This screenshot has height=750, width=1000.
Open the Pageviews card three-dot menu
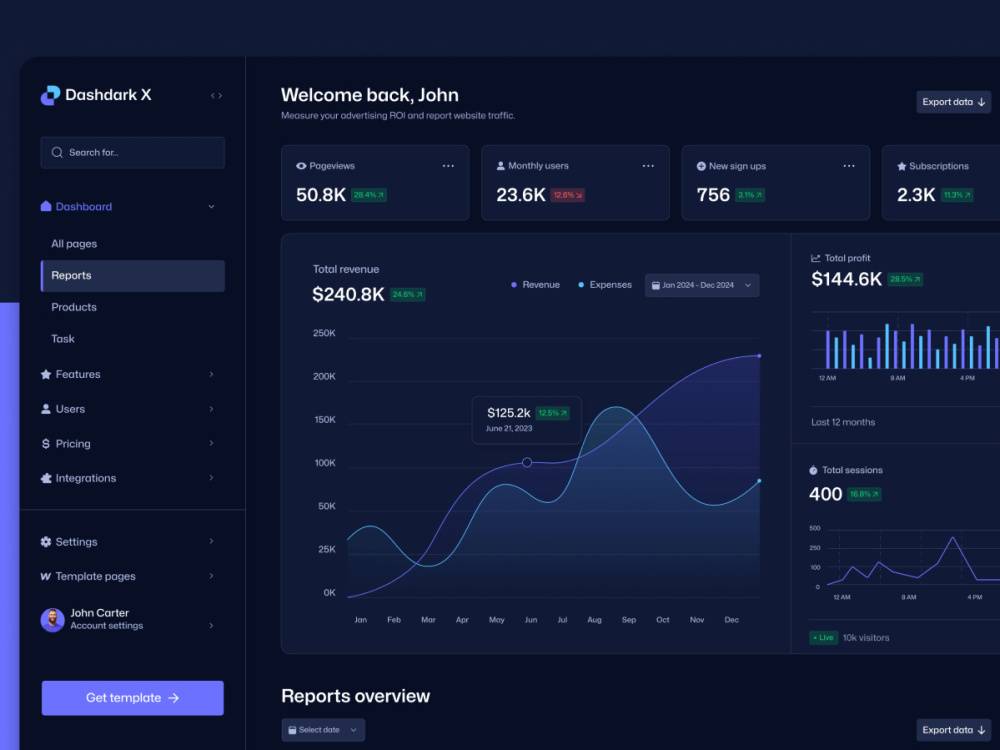[x=448, y=166]
